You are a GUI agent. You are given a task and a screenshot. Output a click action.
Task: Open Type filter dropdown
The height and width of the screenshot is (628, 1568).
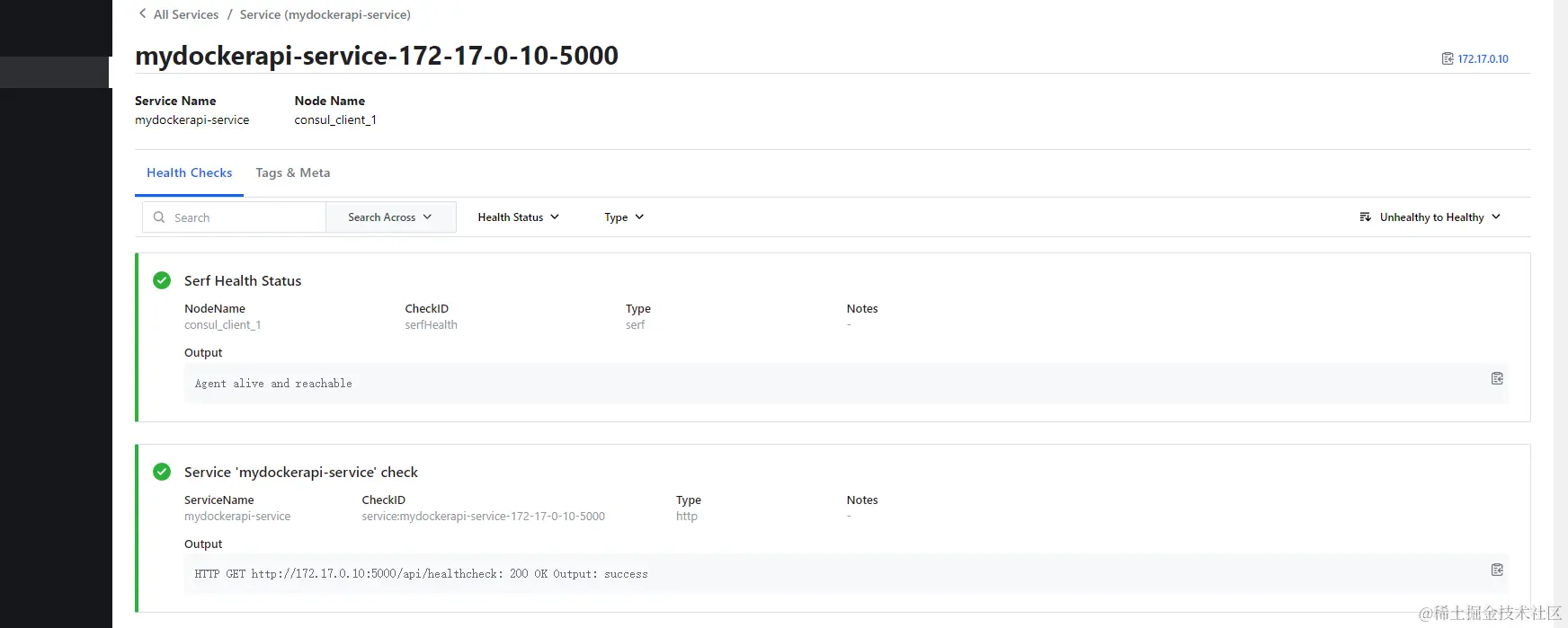coord(624,217)
